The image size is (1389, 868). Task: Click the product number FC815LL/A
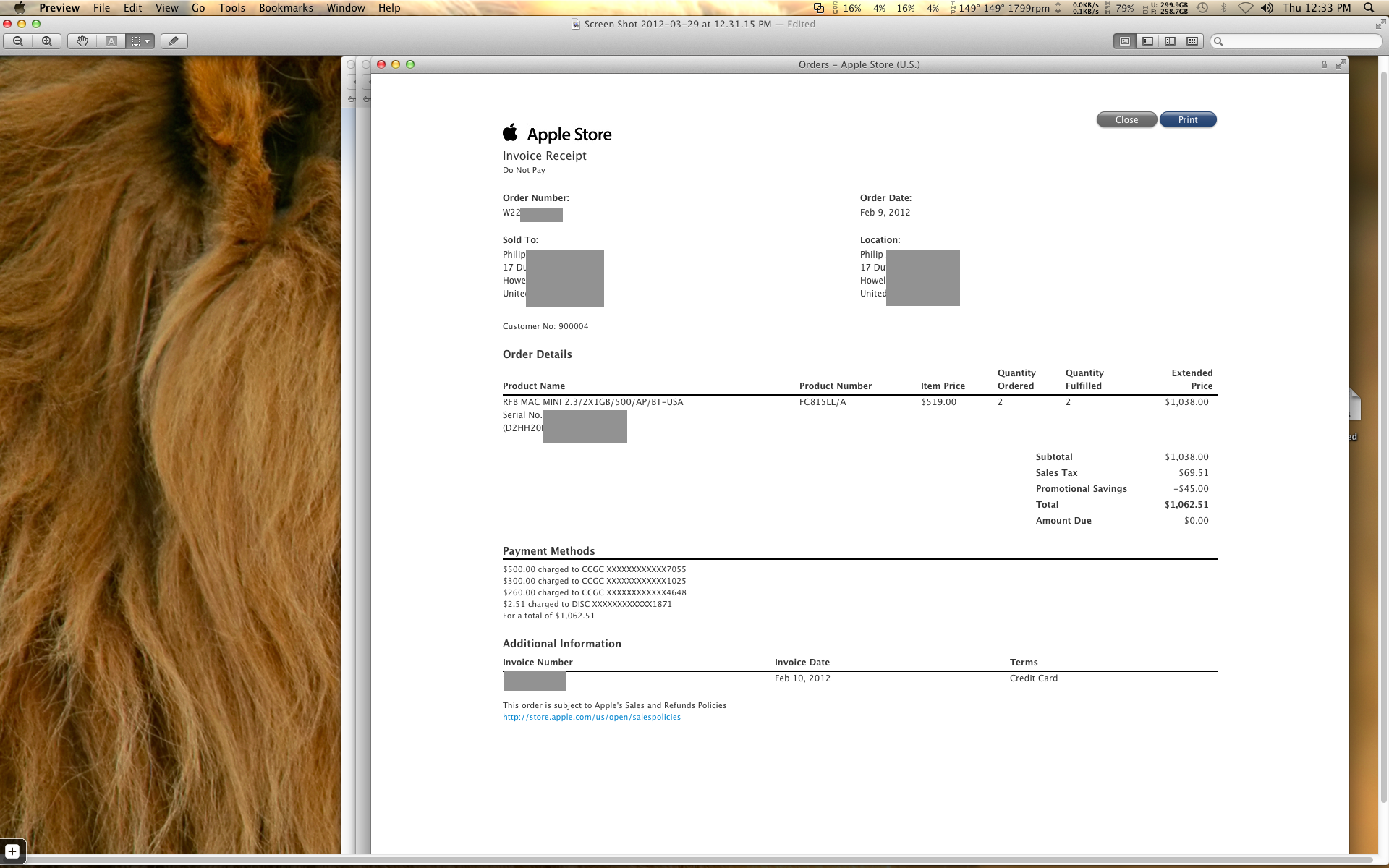click(823, 402)
